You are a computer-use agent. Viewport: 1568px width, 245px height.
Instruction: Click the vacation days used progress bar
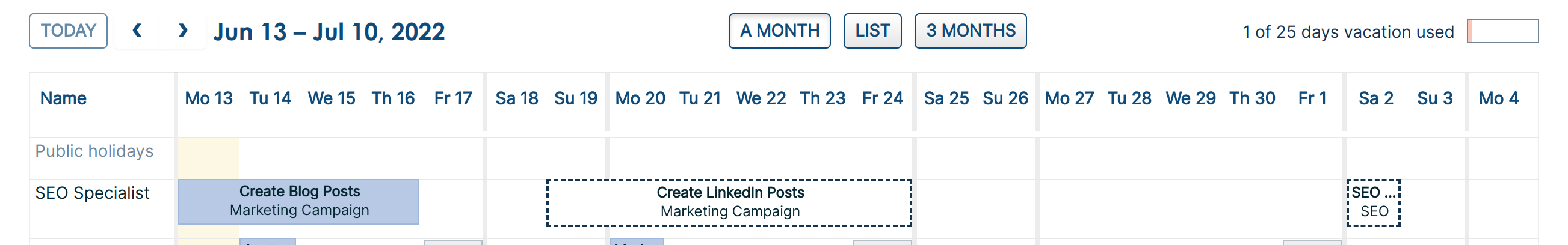(1502, 32)
